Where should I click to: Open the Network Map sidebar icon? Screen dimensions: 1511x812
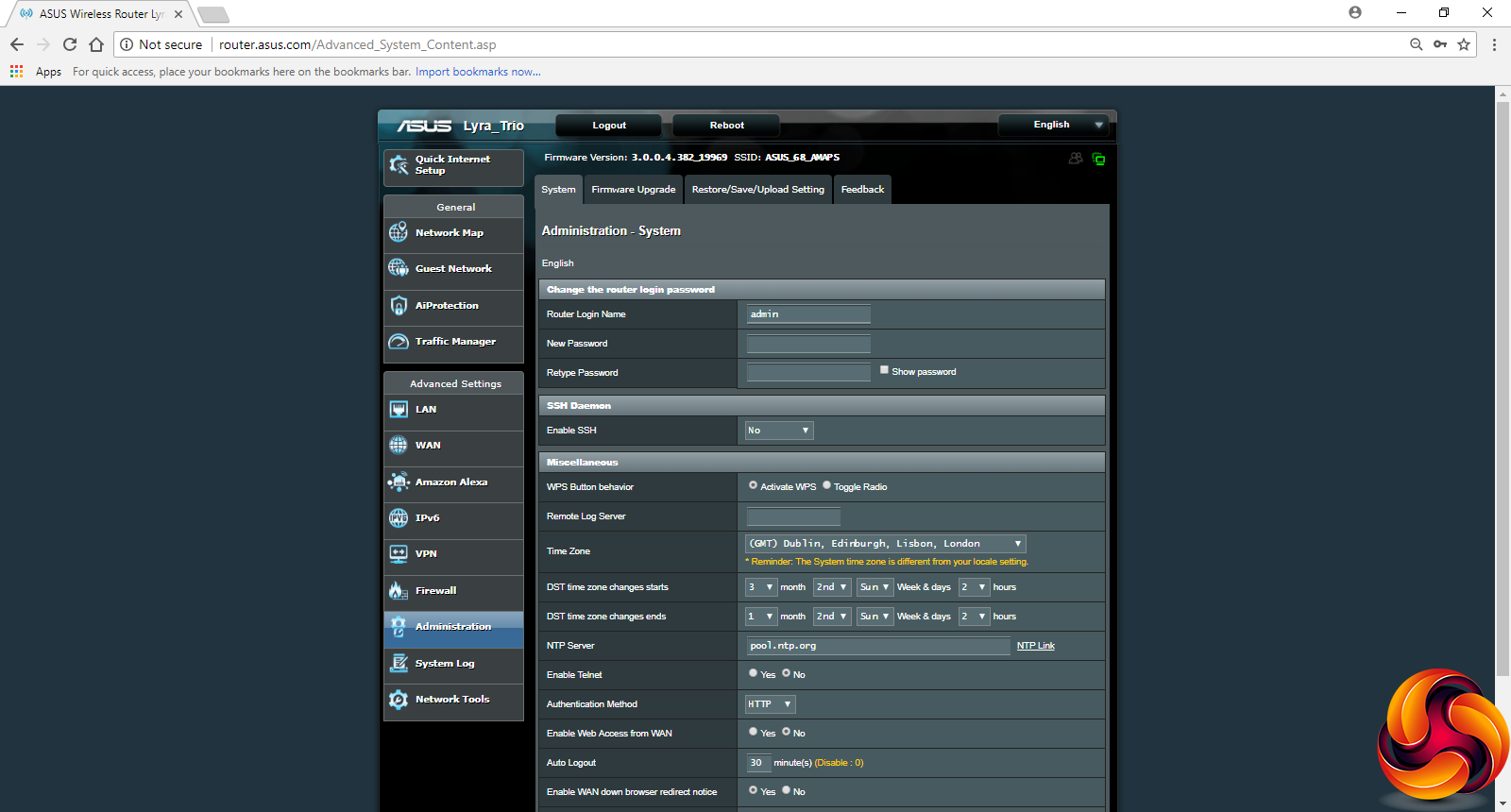pyautogui.click(x=399, y=232)
